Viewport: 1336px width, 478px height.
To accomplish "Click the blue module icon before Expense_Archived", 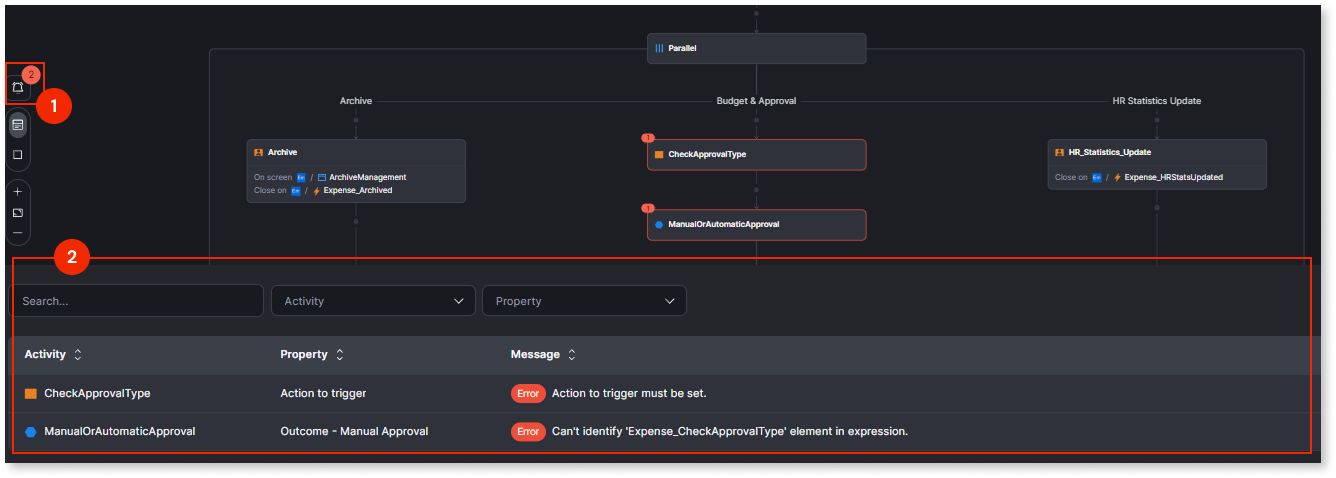I will point(296,190).
